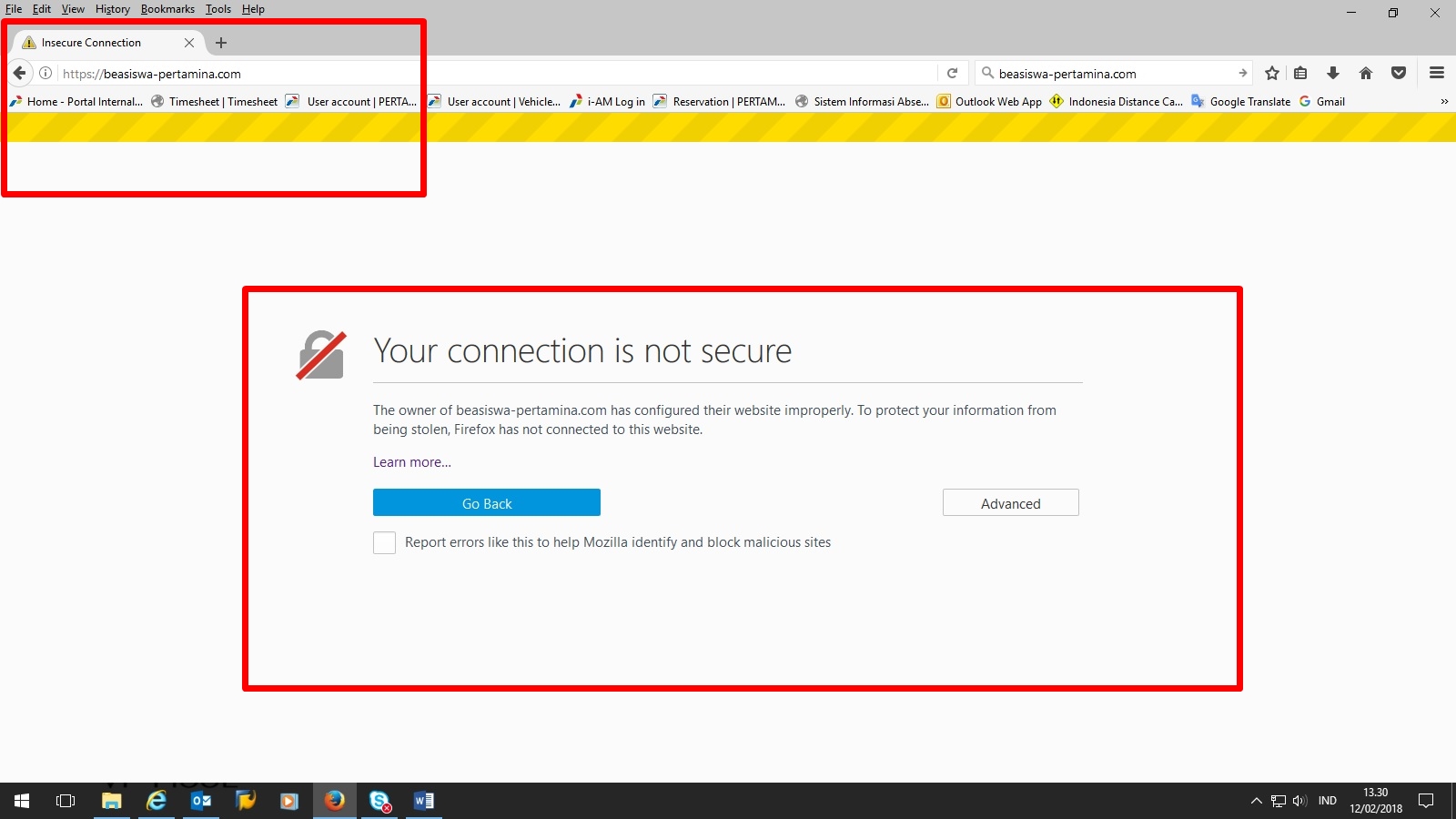The height and width of the screenshot is (819, 1456).
Task: Open the Downloads arrow icon
Action: (1333, 74)
